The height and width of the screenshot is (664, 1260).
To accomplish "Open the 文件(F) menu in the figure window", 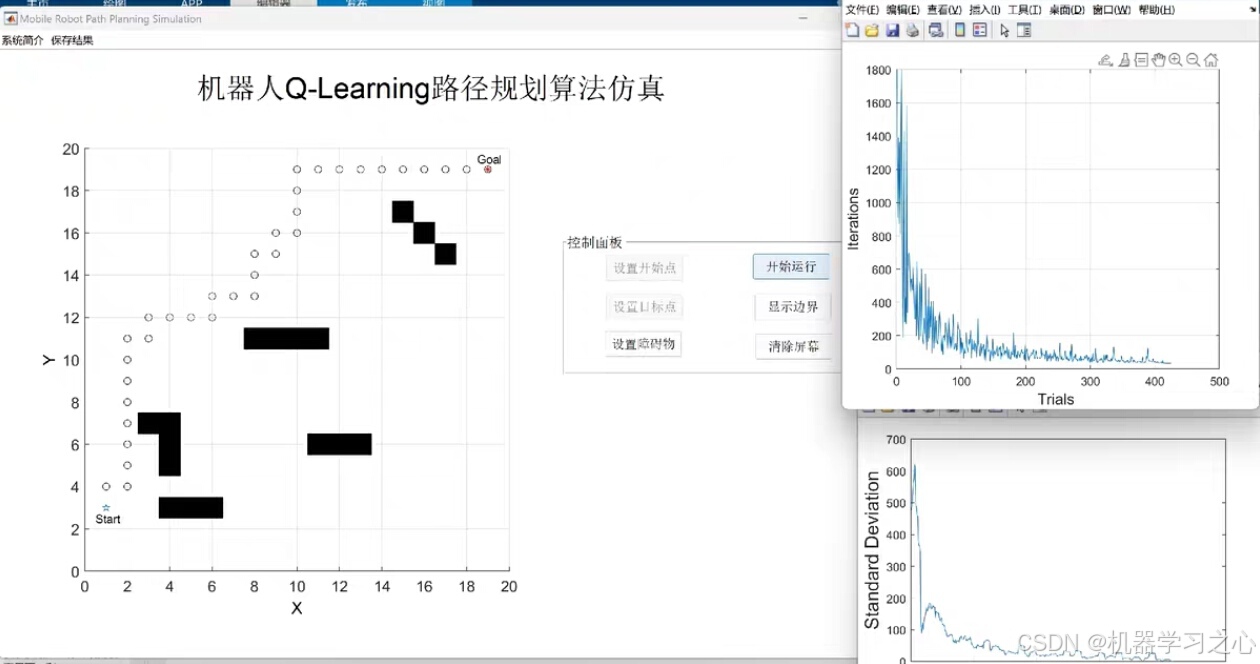I will pos(862,10).
